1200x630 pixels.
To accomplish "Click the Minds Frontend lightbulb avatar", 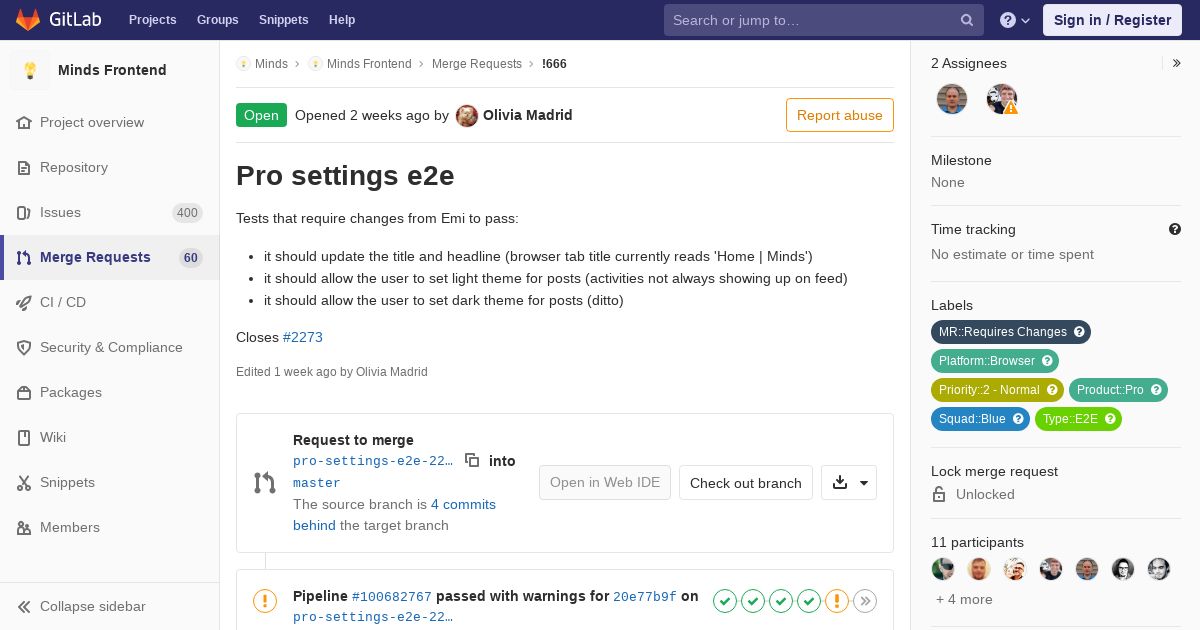I will [30, 70].
